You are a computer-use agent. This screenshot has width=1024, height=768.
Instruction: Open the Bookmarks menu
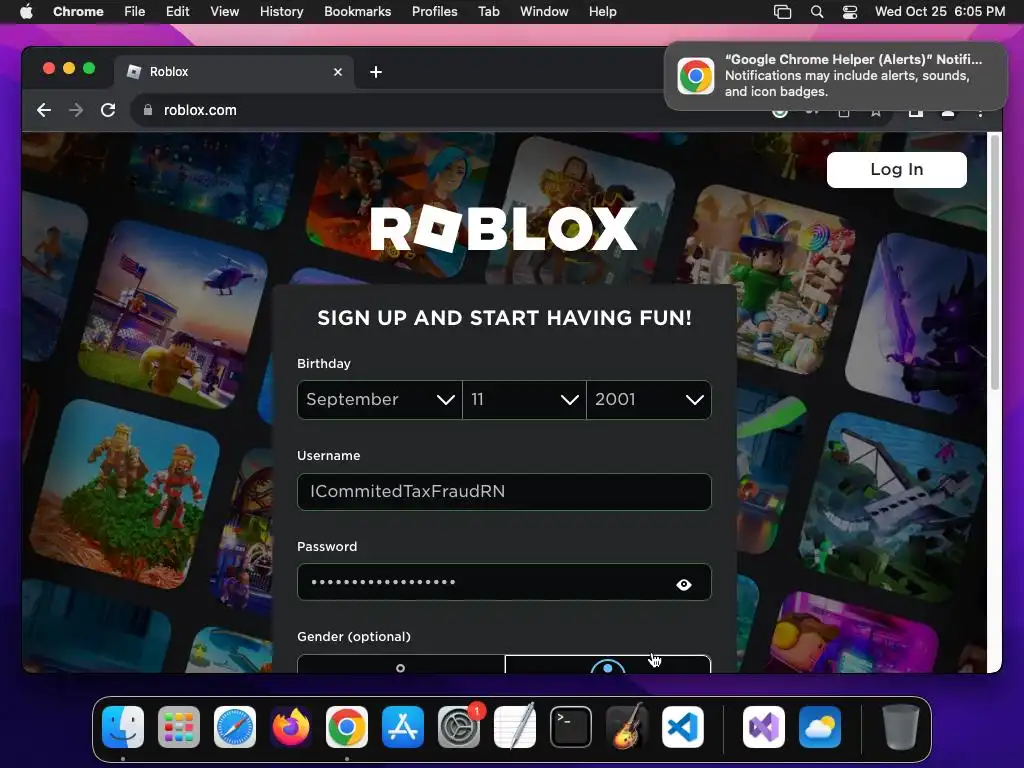357,12
